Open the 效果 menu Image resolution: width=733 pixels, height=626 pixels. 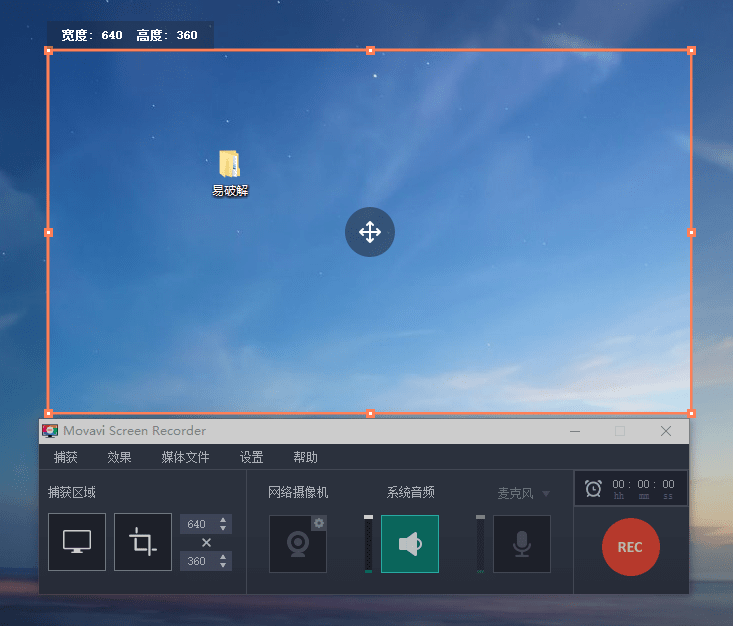(119, 458)
